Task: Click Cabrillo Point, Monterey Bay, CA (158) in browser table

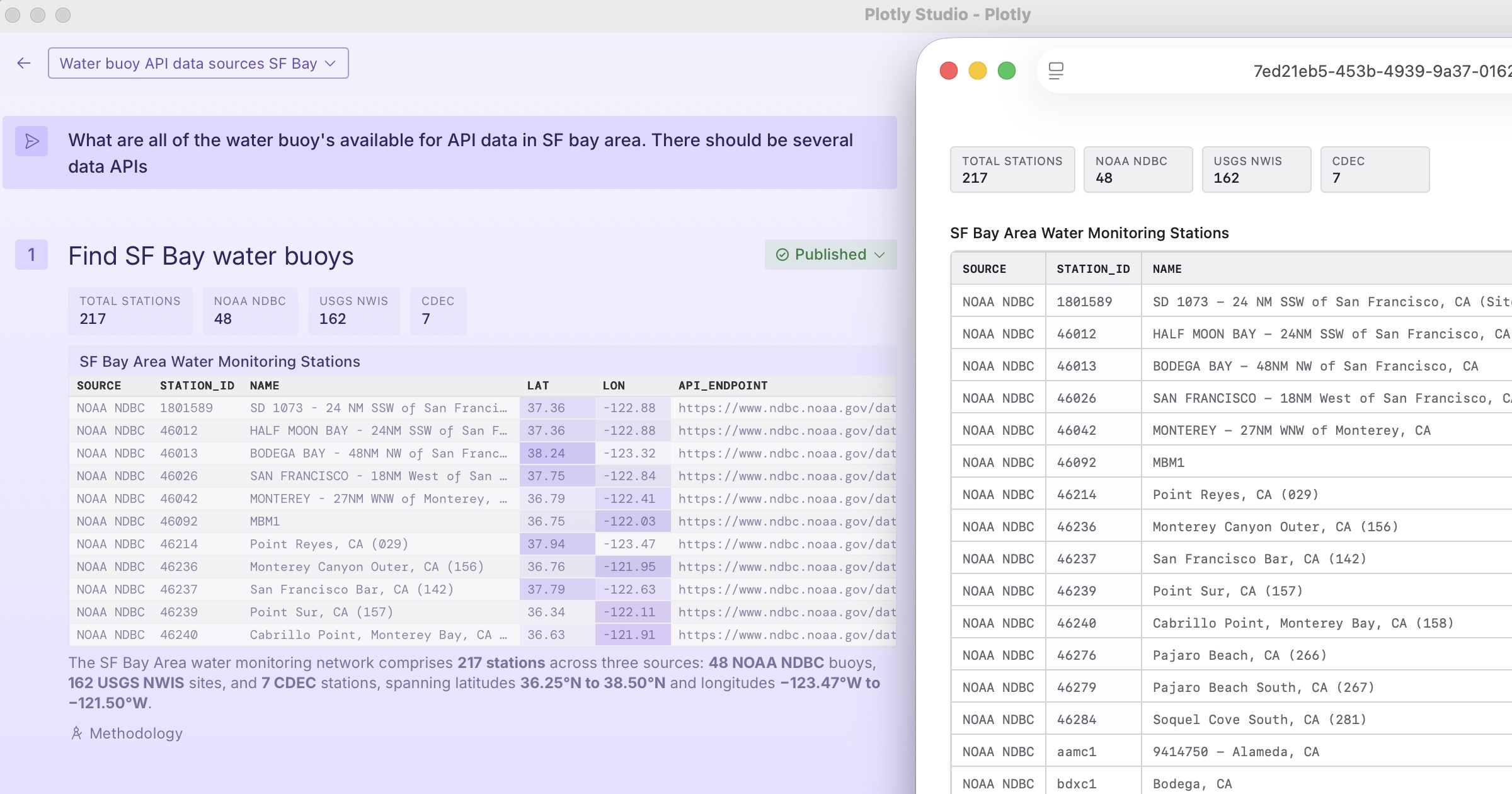Action: 1303,623
